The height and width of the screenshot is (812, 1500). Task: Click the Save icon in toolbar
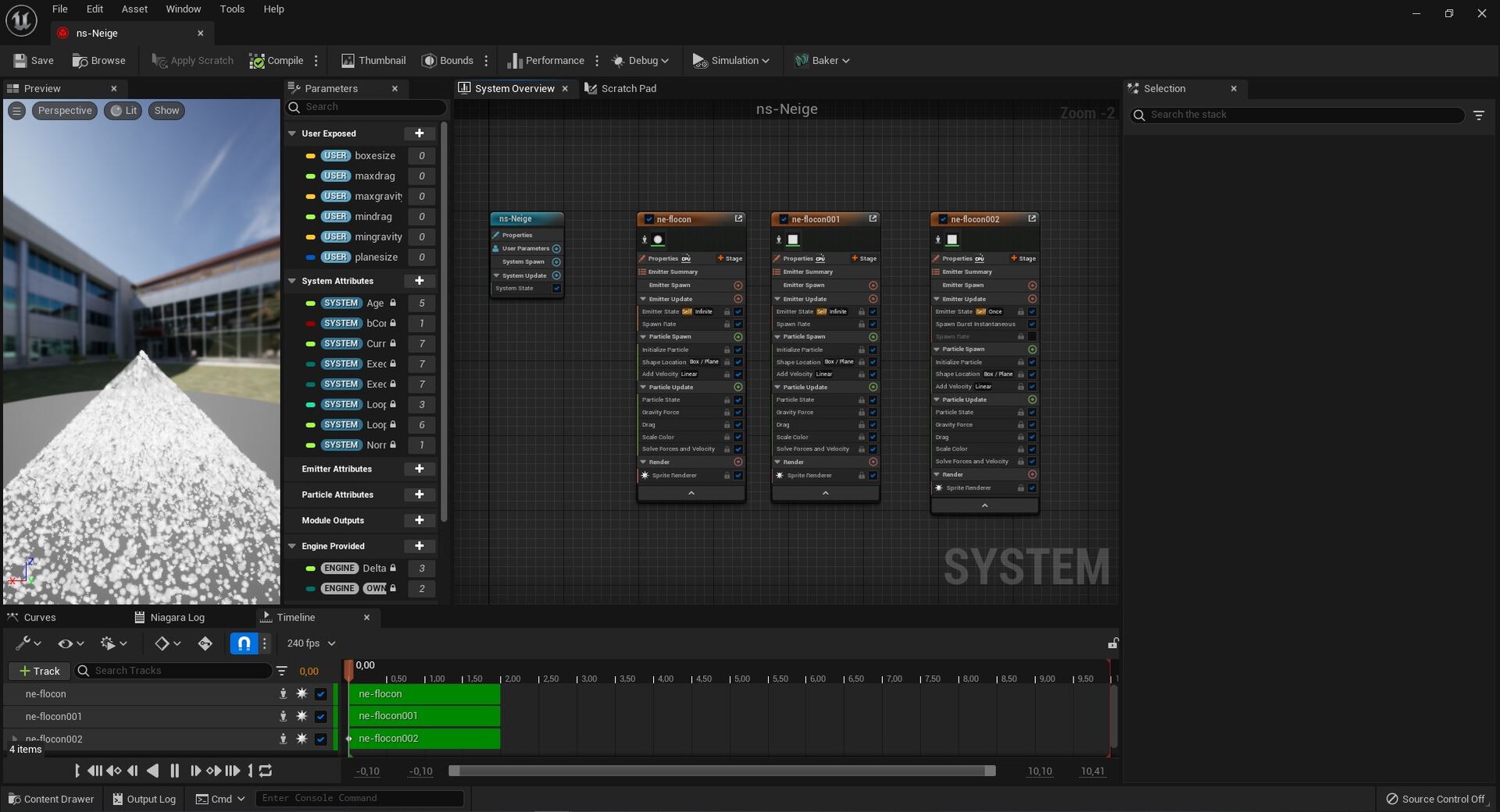click(x=20, y=60)
